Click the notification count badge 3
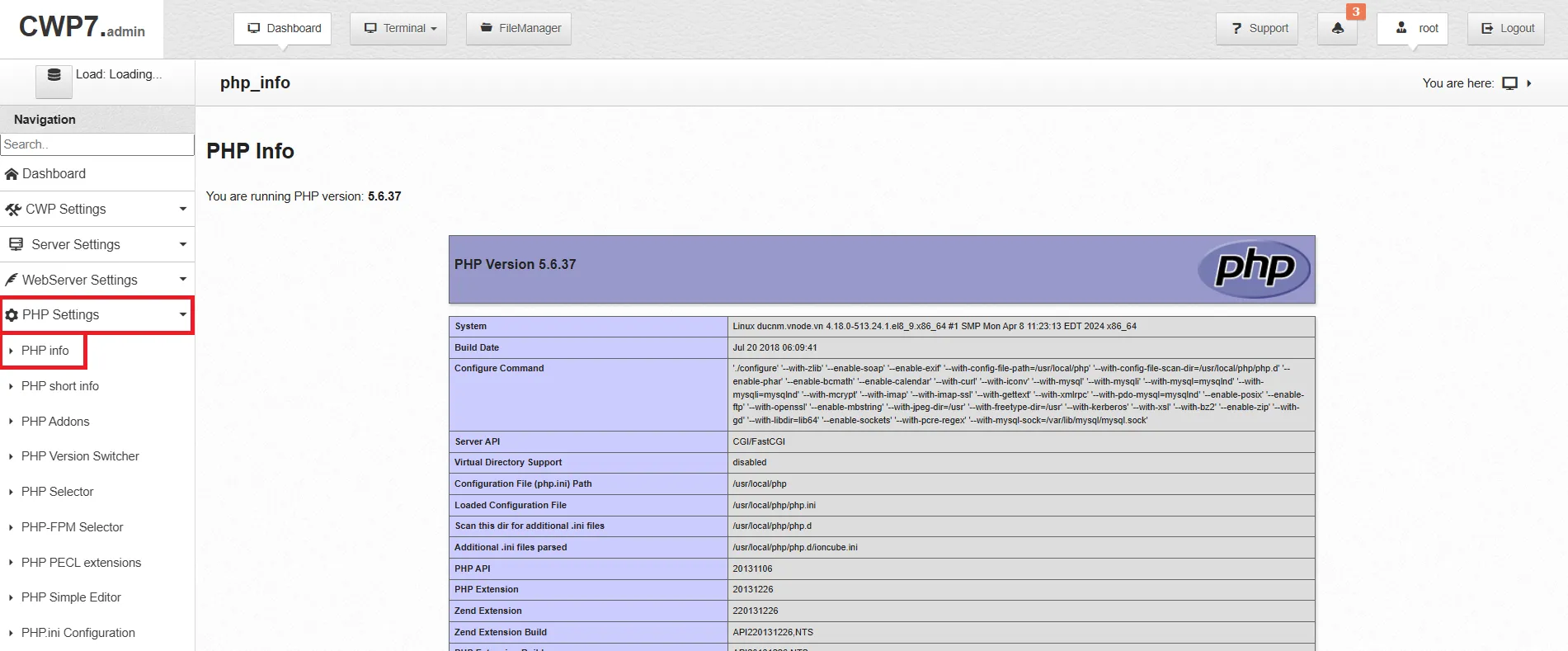The width and height of the screenshot is (1568, 651). point(1356,12)
